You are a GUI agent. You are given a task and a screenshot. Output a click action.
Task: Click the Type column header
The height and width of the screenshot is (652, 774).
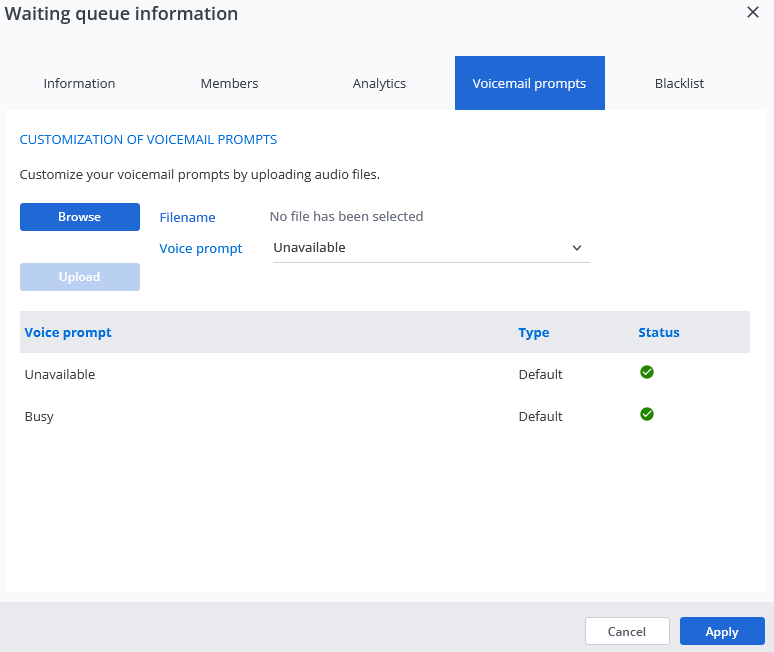(533, 332)
